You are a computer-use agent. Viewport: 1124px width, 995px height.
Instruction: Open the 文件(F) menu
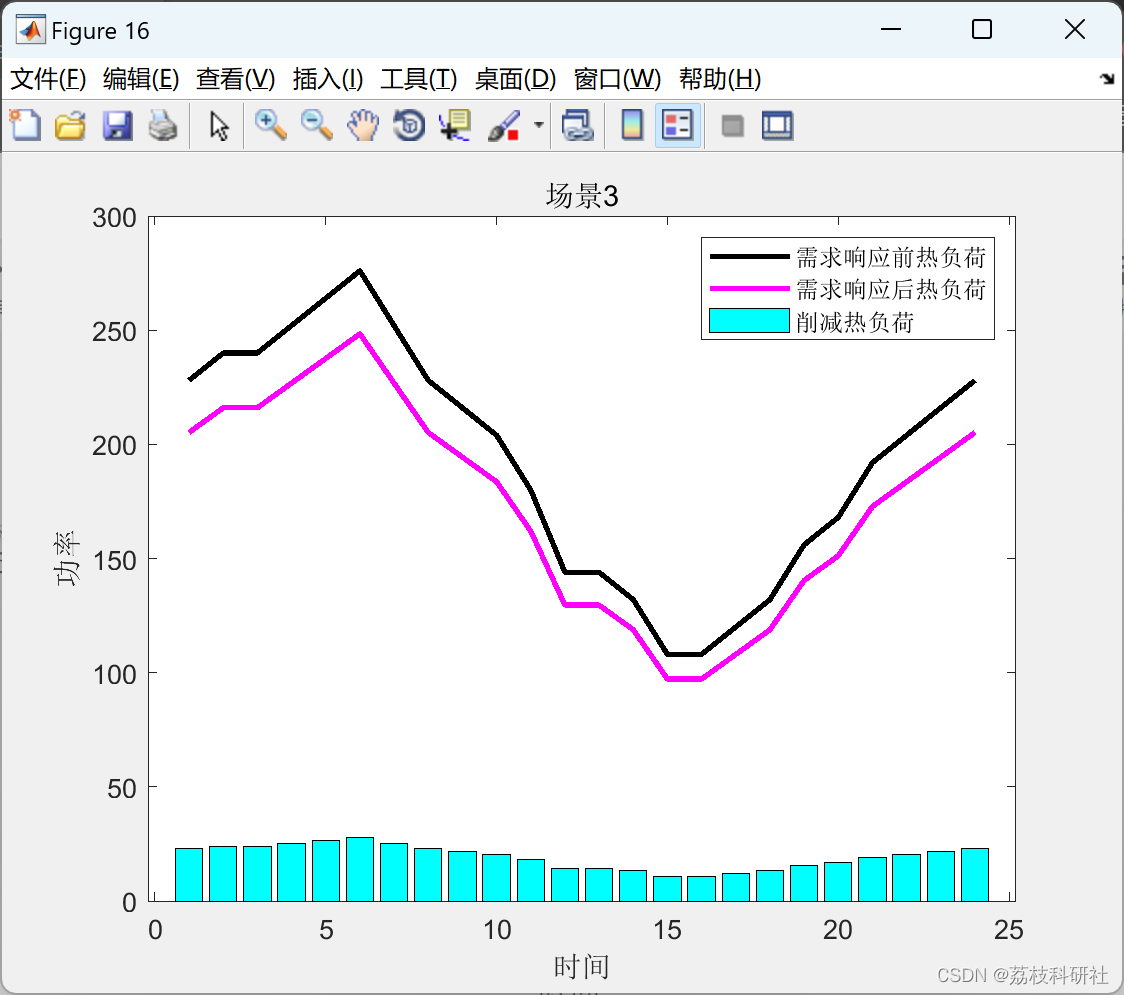[x=48, y=79]
